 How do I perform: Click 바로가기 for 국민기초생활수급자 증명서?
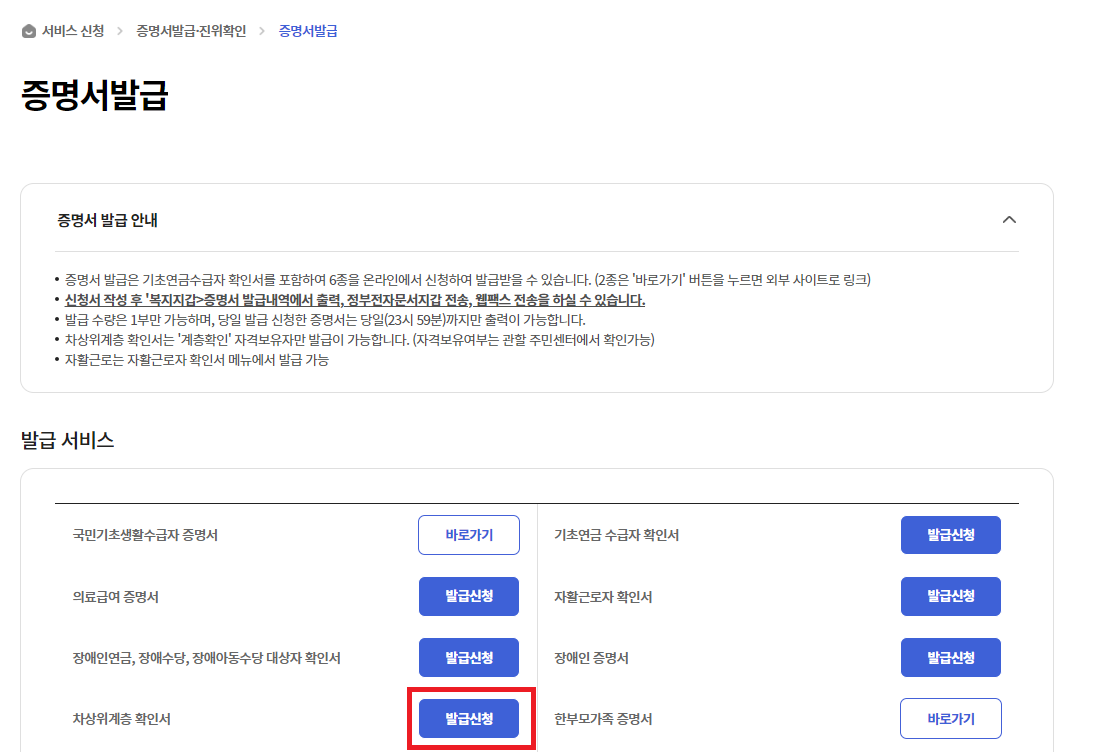point(469,535)
